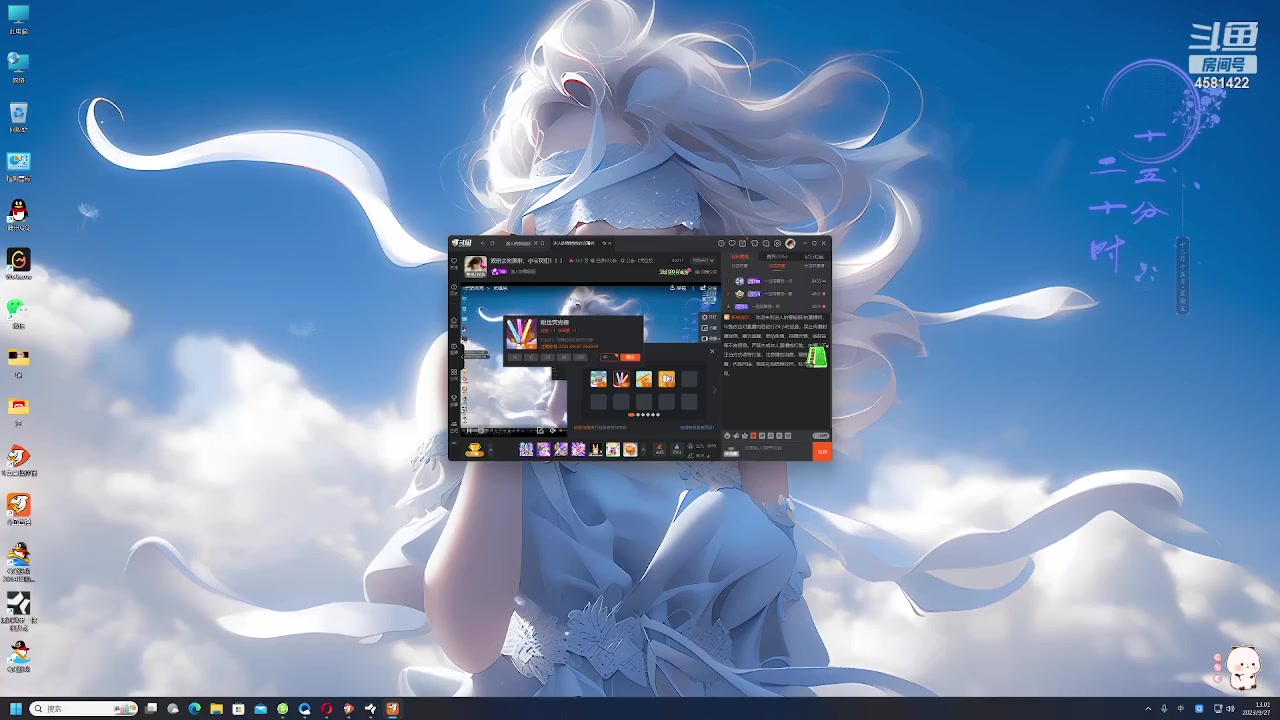The image size is (1280, 720).
Task: Click the emoji face icon in chat toolbar
Action: pyautogui.click(x=727, y=436)
